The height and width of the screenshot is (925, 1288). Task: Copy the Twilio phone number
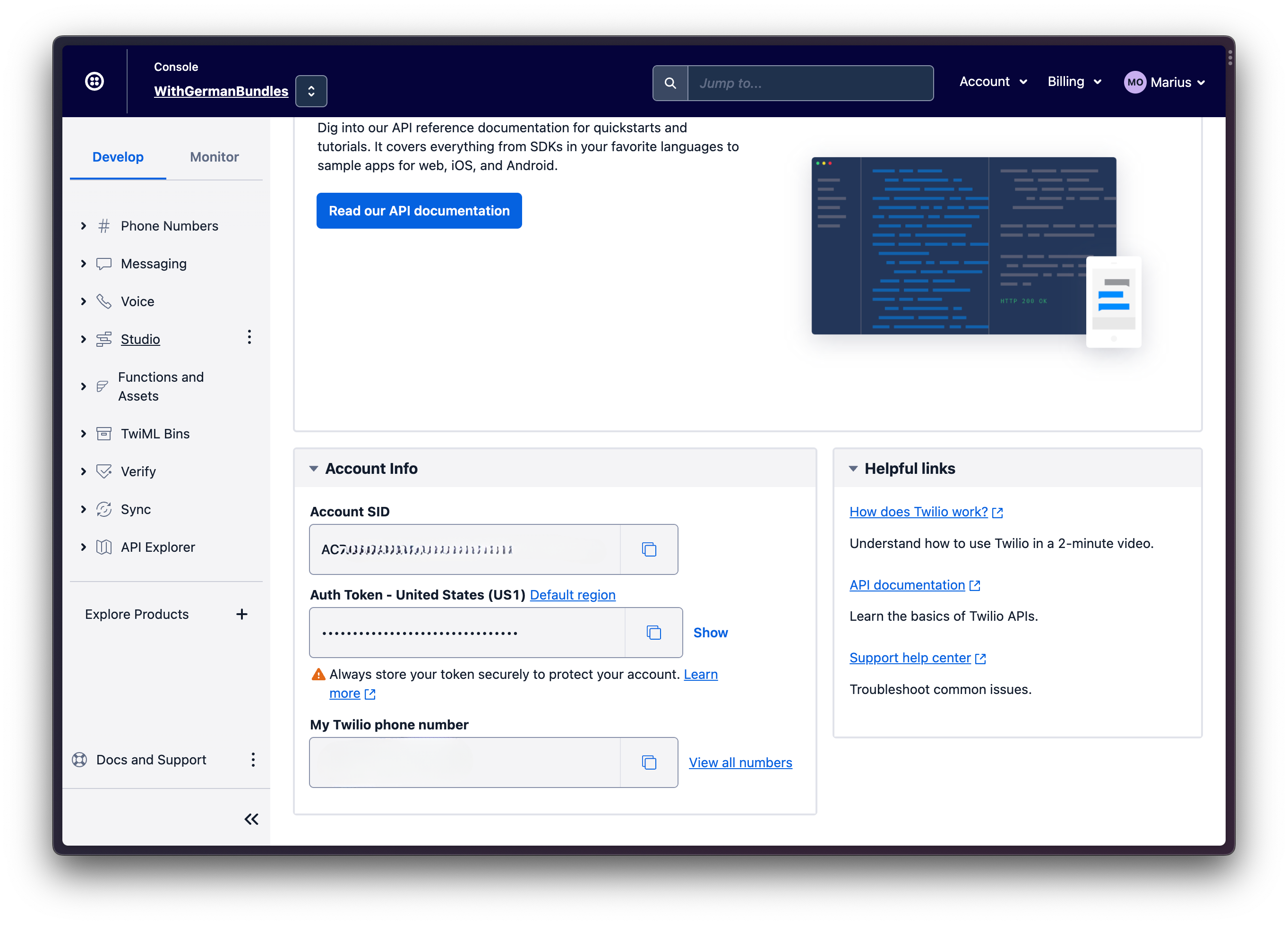(x=649, y=762)
